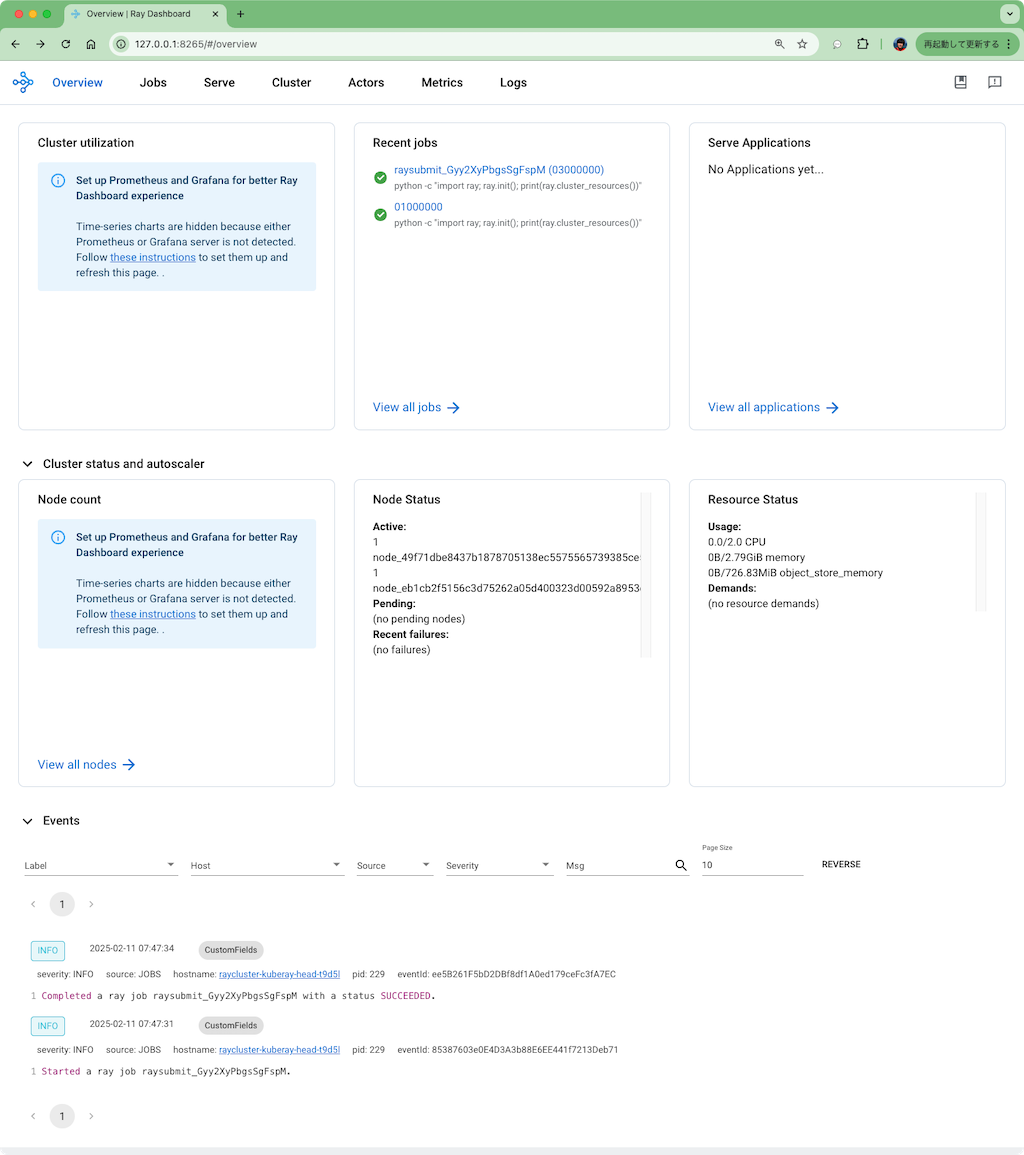1024x1155 pixels.
Task: Collapse the Events section
Action: click(27, 821)
